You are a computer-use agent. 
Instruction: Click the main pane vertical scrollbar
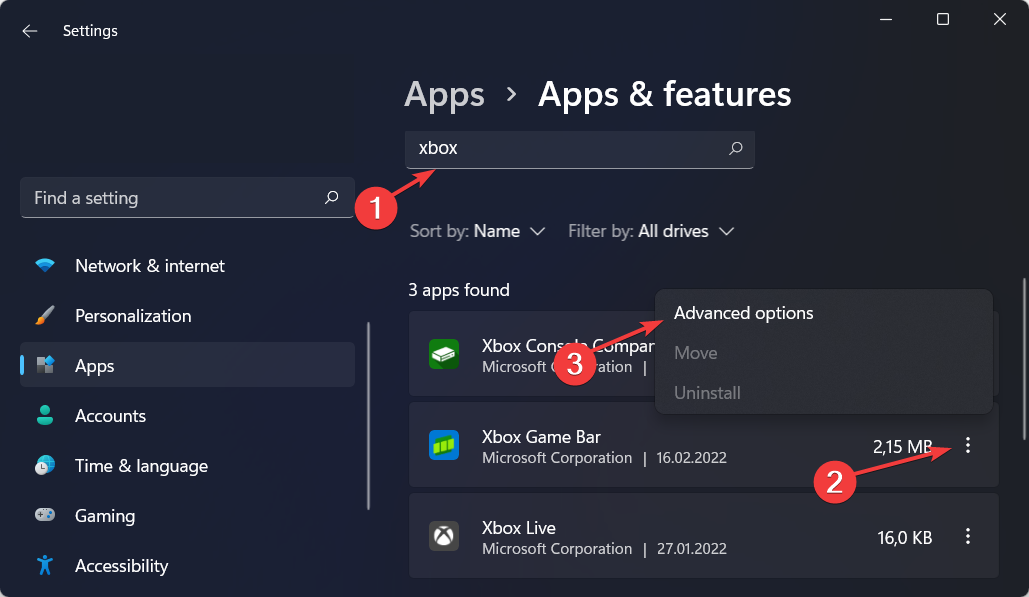click(x=1024, y=359)
